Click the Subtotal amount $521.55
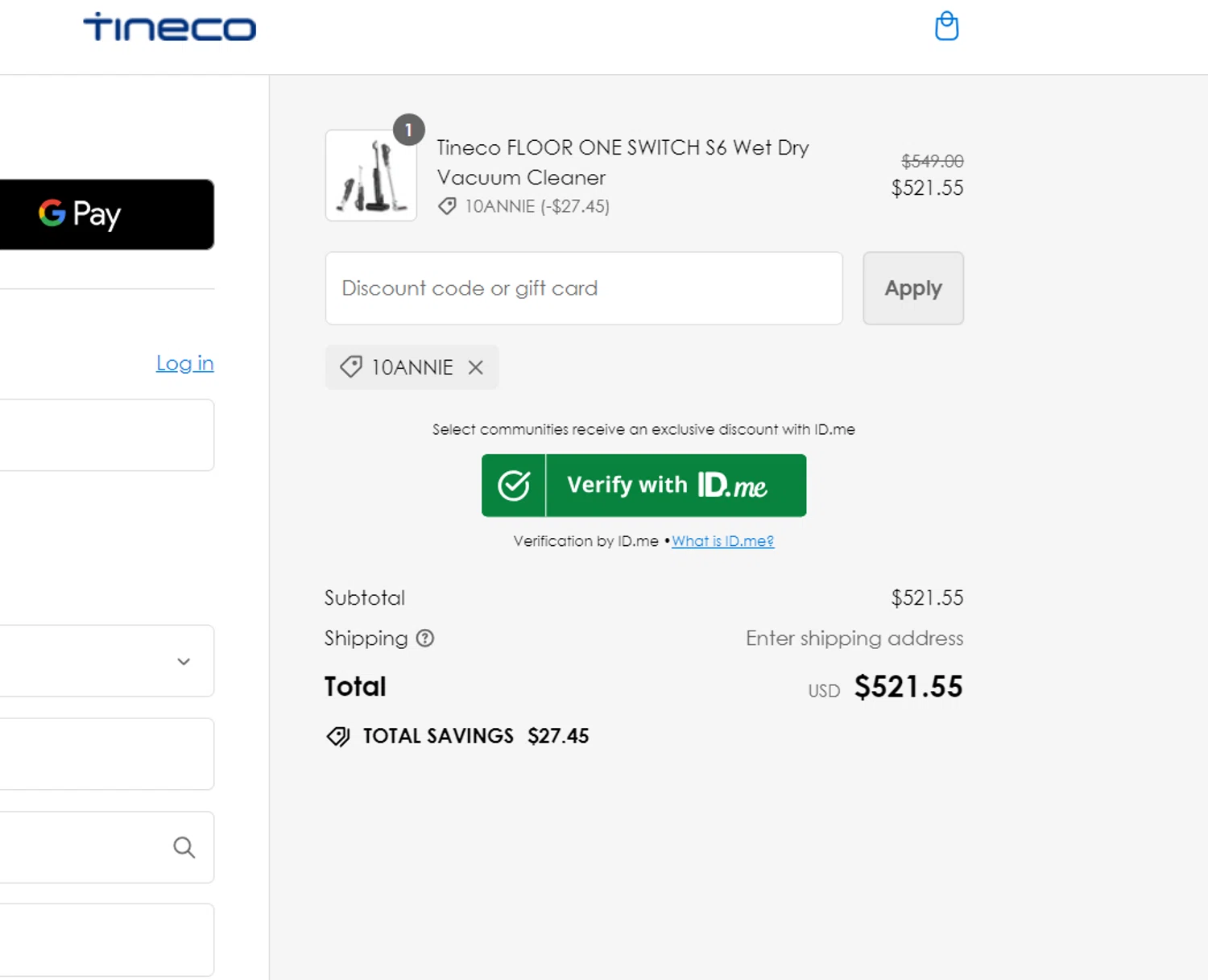The image size is (1208, 980). tap(927, 598)
